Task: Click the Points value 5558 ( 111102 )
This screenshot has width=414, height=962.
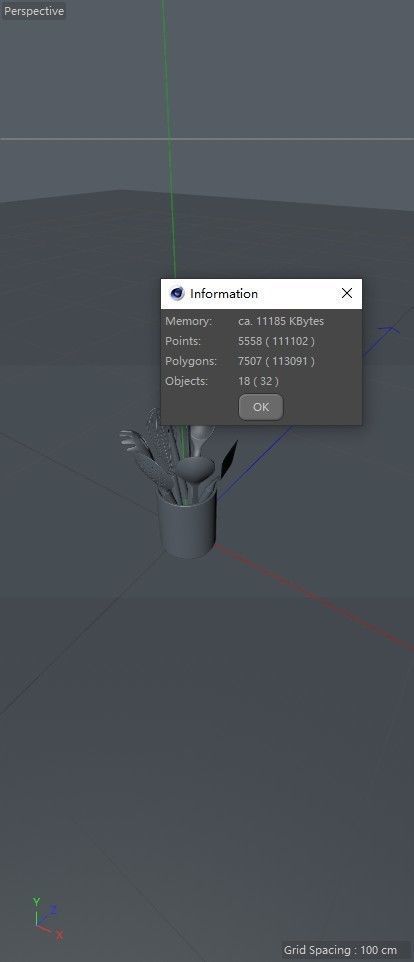Action: [x=276, y=341]
